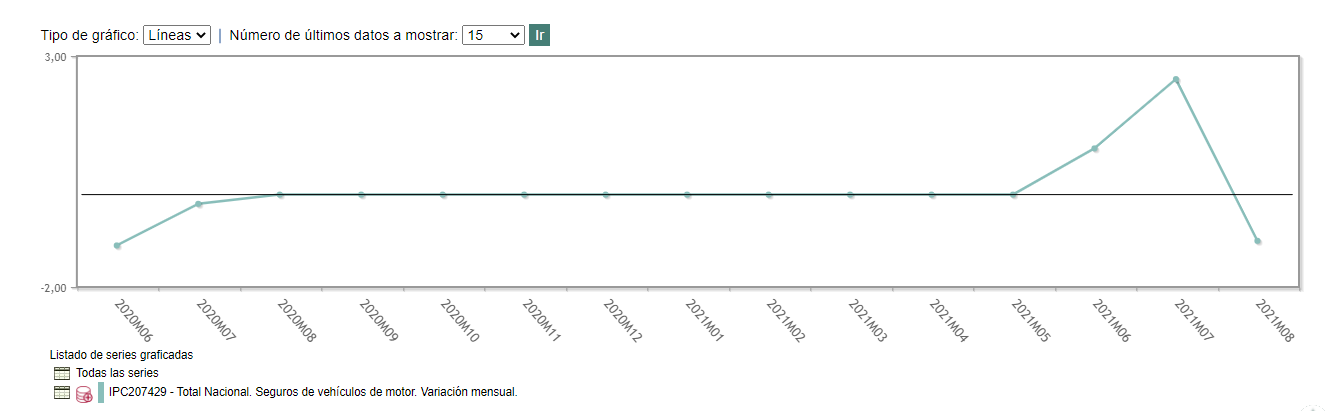Expand the number of data points dropdown
Image resolution: width=1334 pixels, height=411 pixels.
point(493,35)
